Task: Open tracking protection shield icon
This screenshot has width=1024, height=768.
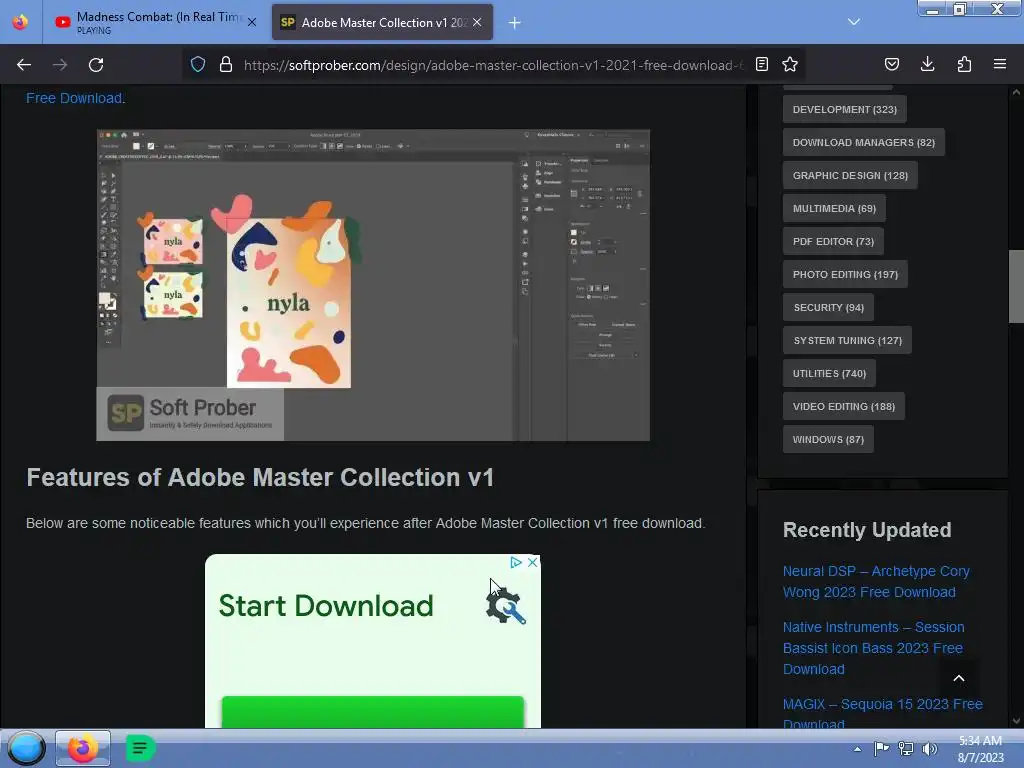Action: tap(198, 65)
